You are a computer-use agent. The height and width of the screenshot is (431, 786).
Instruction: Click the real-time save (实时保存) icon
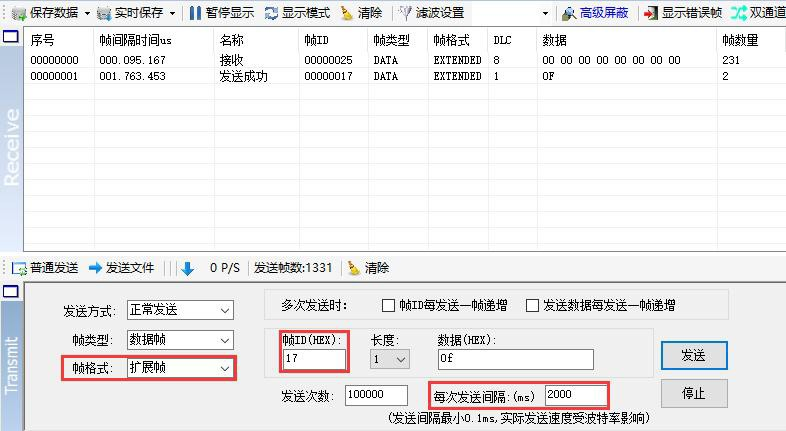coord(104,13)
